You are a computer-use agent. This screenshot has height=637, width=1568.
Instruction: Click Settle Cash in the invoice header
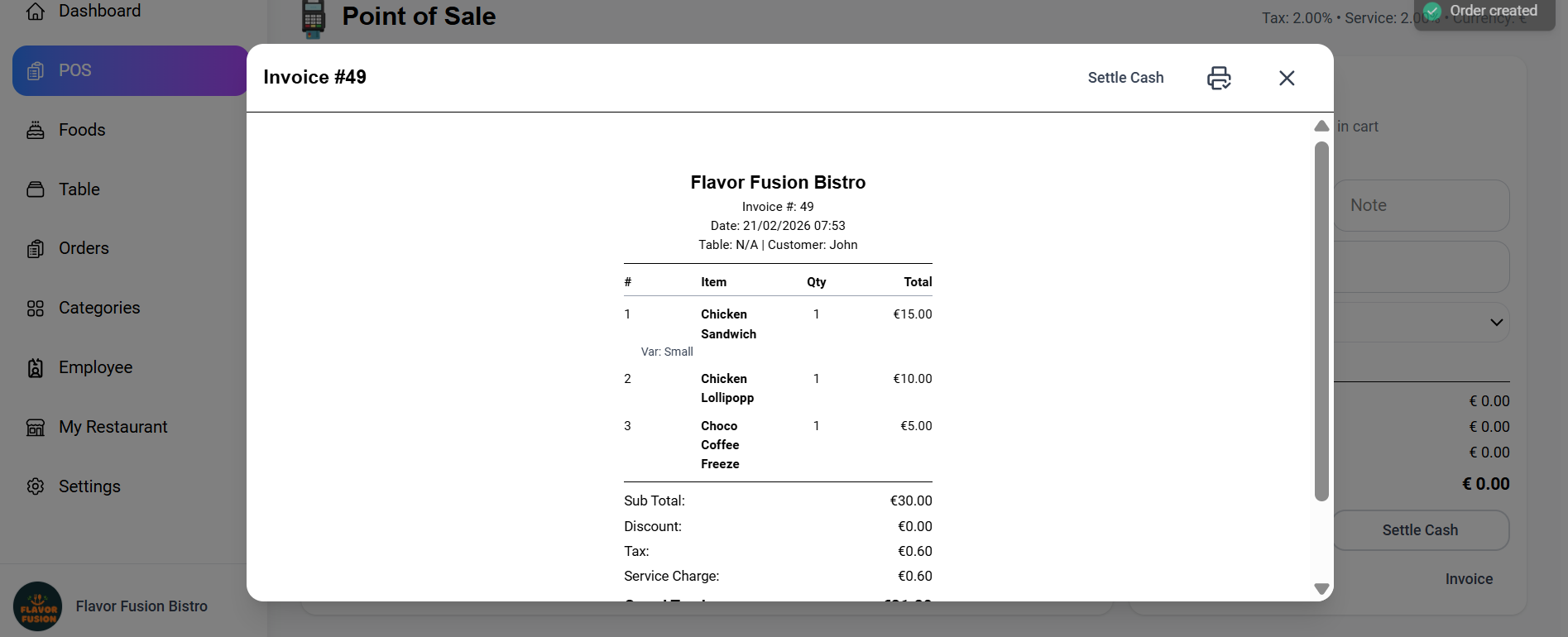(x=1125, y=77)
